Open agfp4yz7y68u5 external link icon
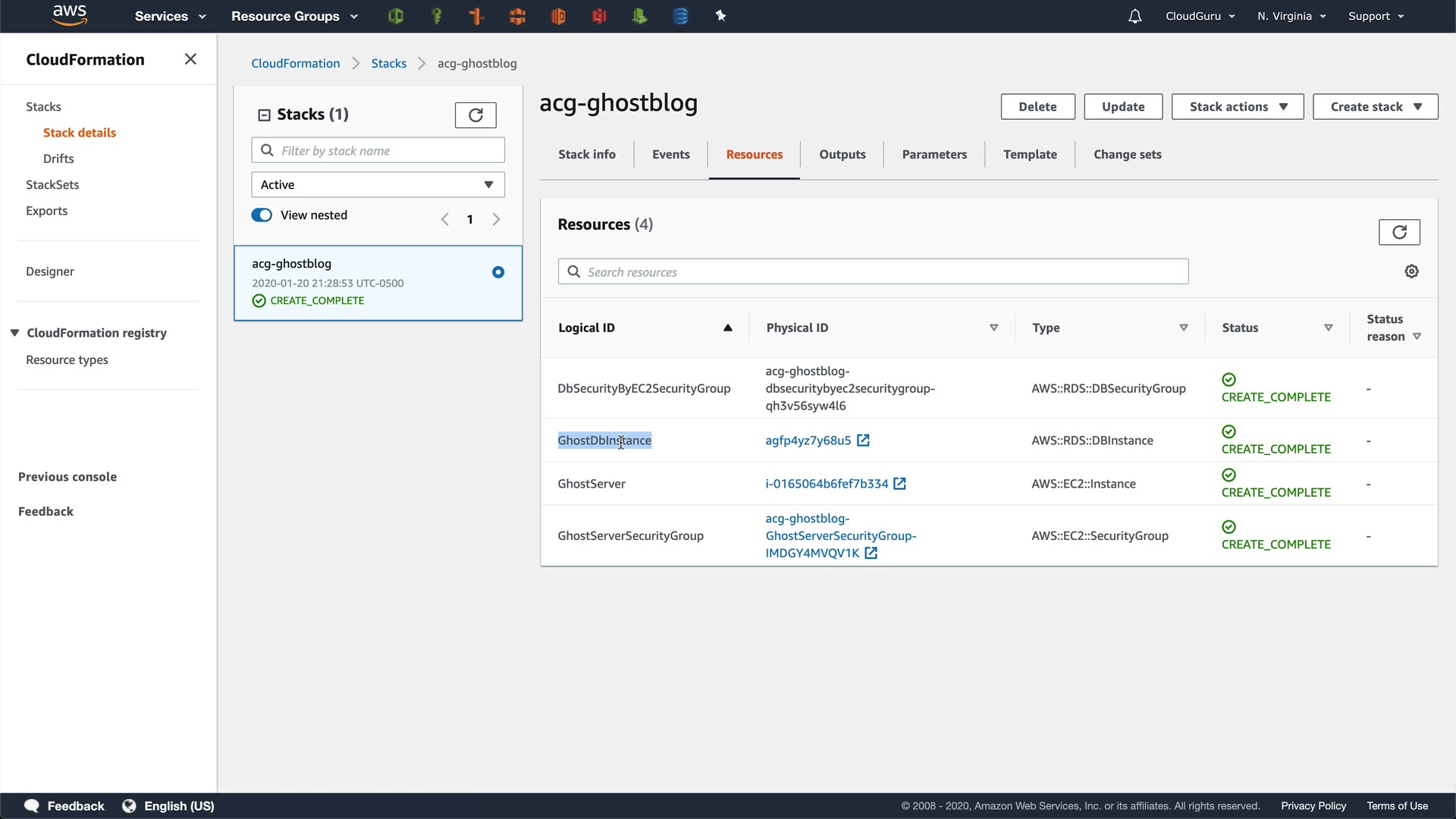The height and width of the screenshot is (819, 1456). 863,441
